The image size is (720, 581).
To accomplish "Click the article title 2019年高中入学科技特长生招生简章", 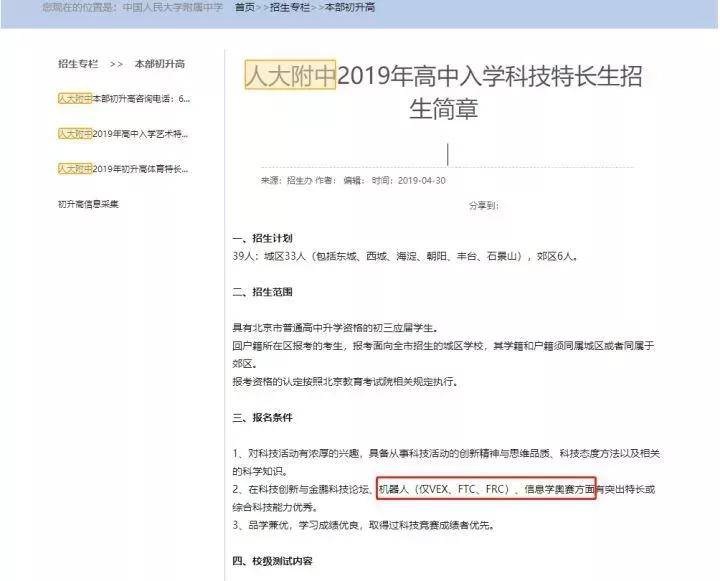I will 444,92.
